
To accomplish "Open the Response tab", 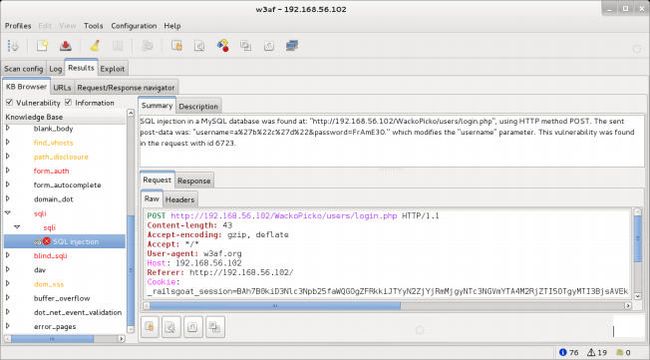I will [x=194, y=181].
